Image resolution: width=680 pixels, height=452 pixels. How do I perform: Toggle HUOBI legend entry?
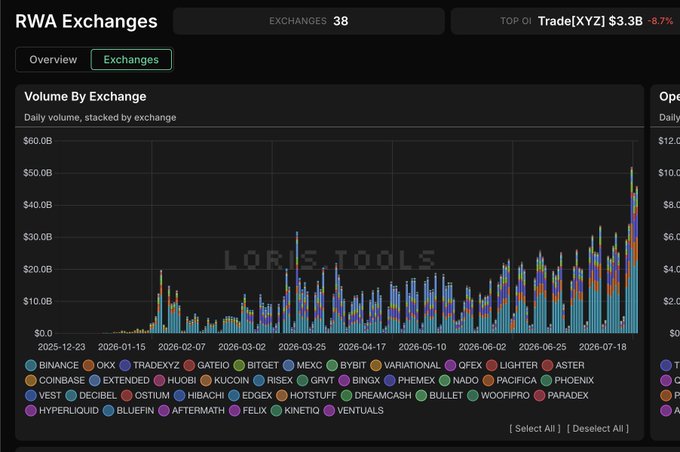pyautogui.click(x=175, y=380)
